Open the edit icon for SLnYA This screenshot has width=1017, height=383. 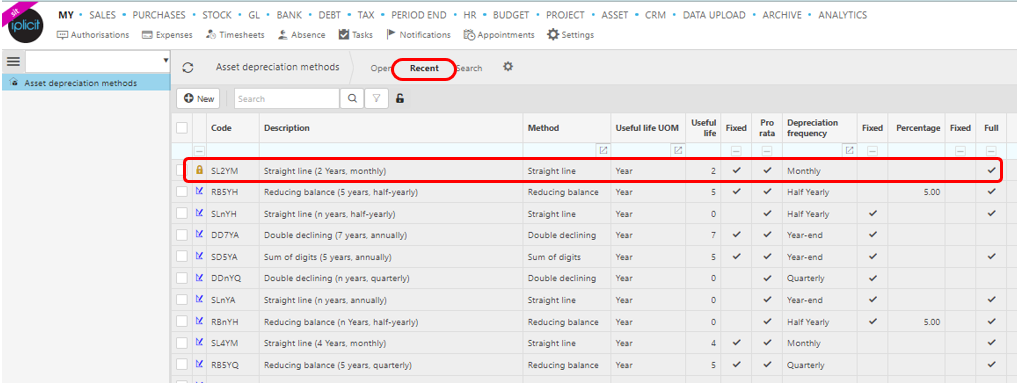pos(200,299)
